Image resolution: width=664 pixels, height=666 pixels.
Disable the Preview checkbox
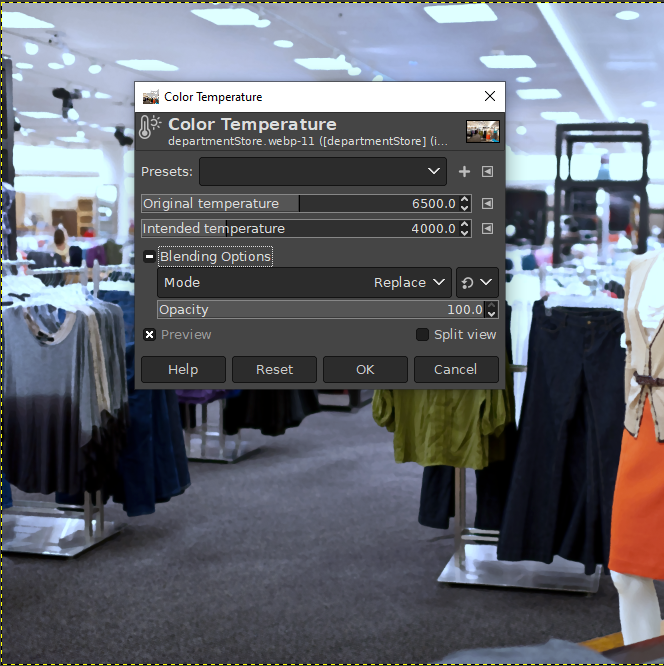(x=149, y=335)
